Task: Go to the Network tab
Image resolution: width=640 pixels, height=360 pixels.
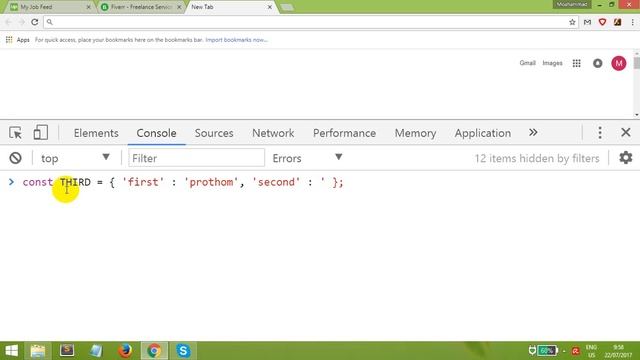Action: (273, 133)
